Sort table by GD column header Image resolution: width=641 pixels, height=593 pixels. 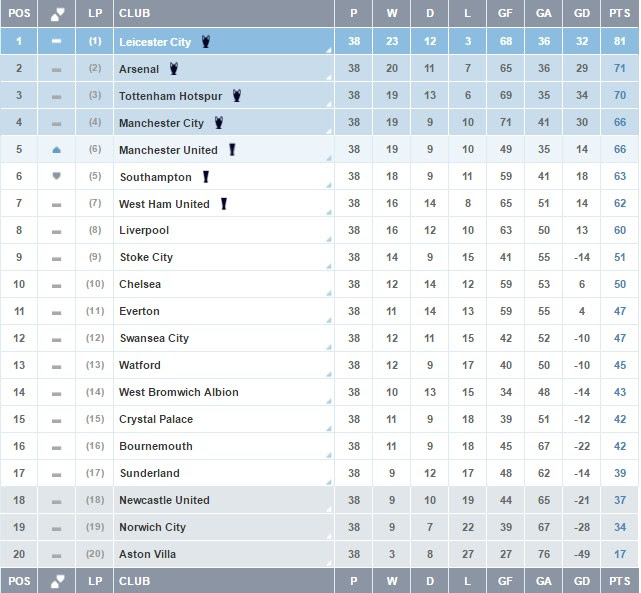click(582, 13)
